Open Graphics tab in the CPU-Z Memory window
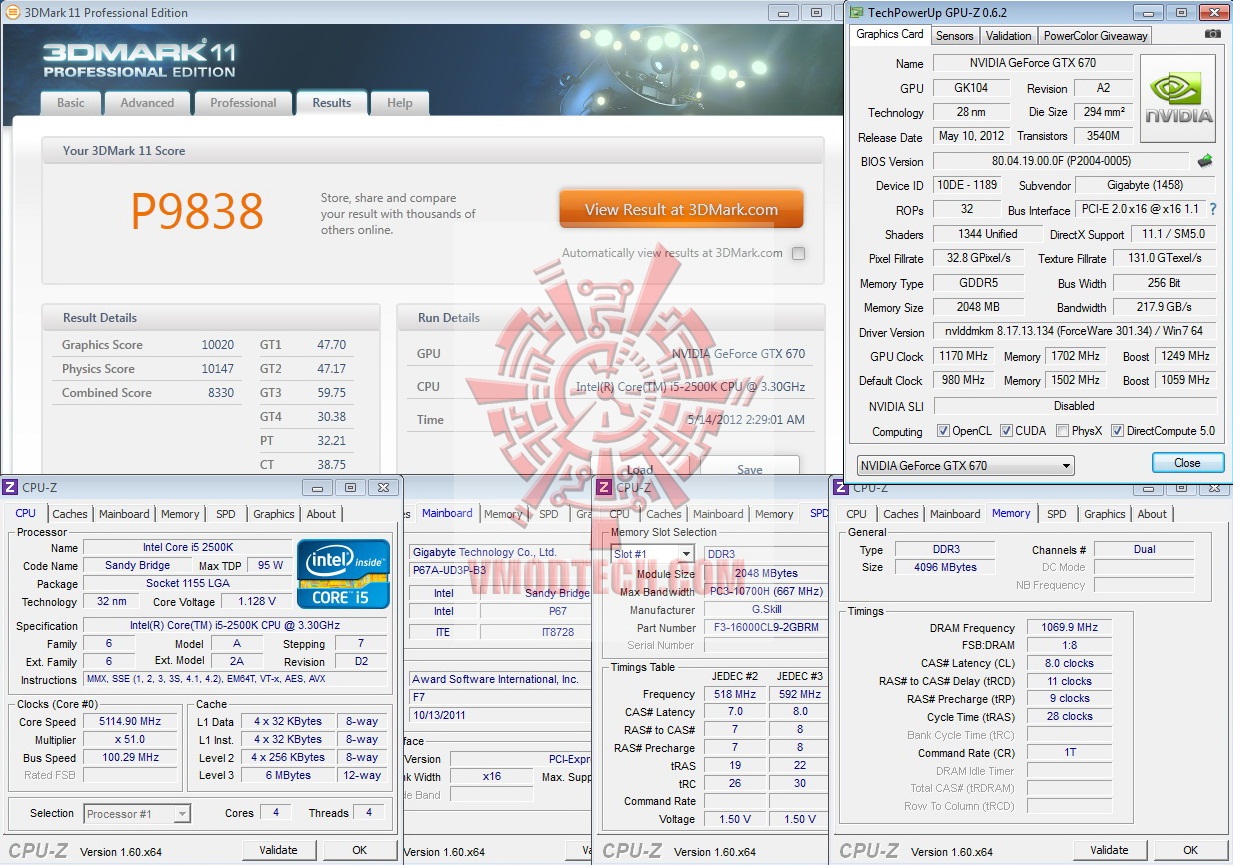The image size is (1233, 865). click(1104, 514)
